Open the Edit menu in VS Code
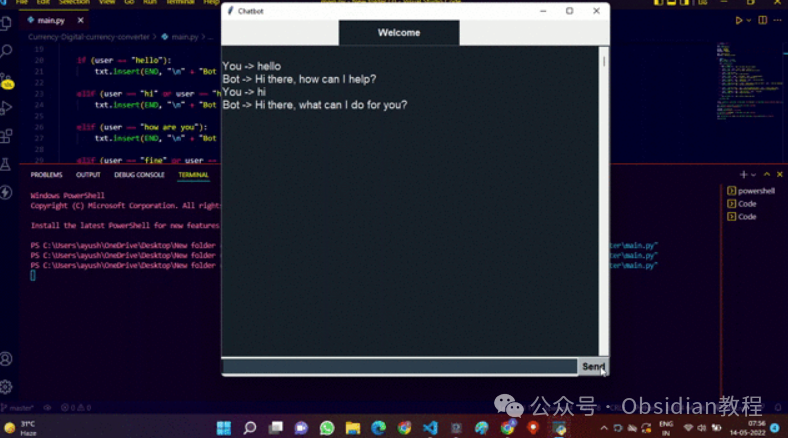 click(x=43, y=3)
